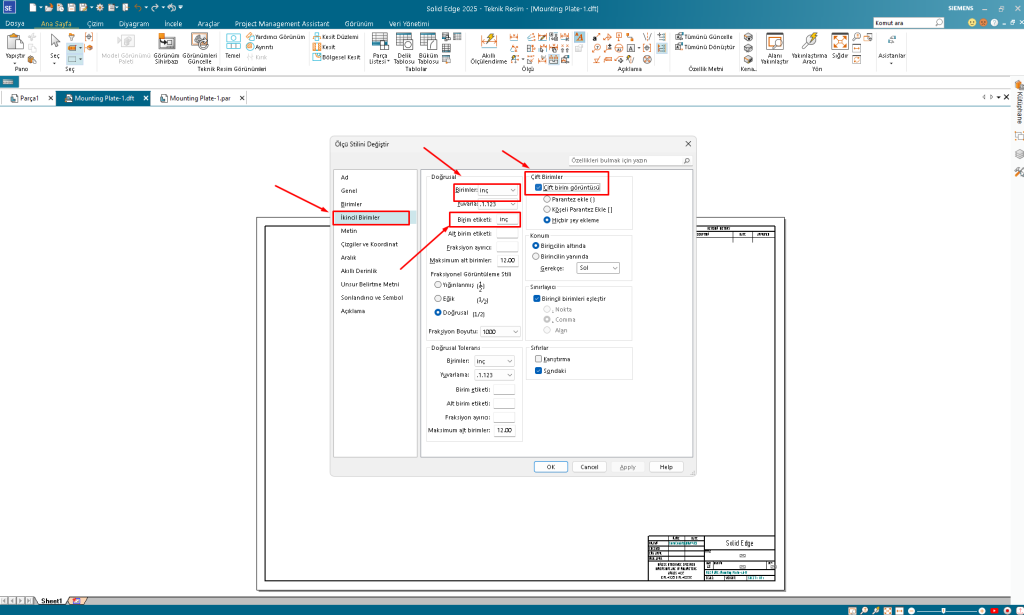This screenshot has height=615, width=1024.
Task: Click the Akıllı Ölçülendirme dimension tool
Action: pyautogui.click(x=488, y=44)
